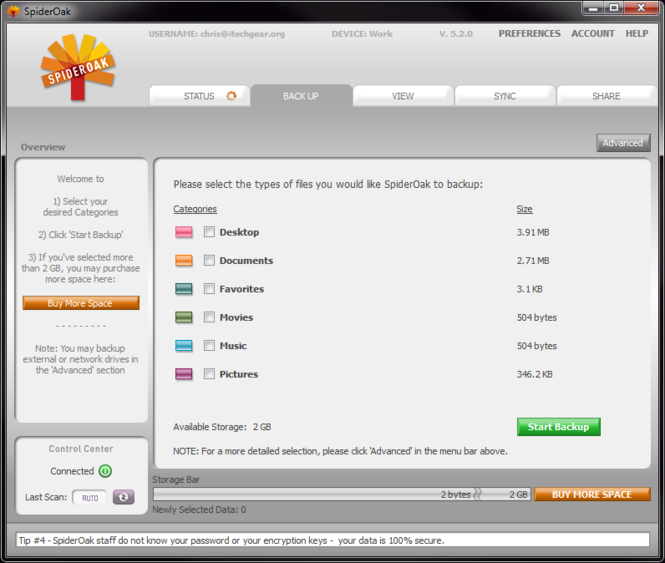
Task: Click the V. 5.2.0 version text
Action: point(456,34)
